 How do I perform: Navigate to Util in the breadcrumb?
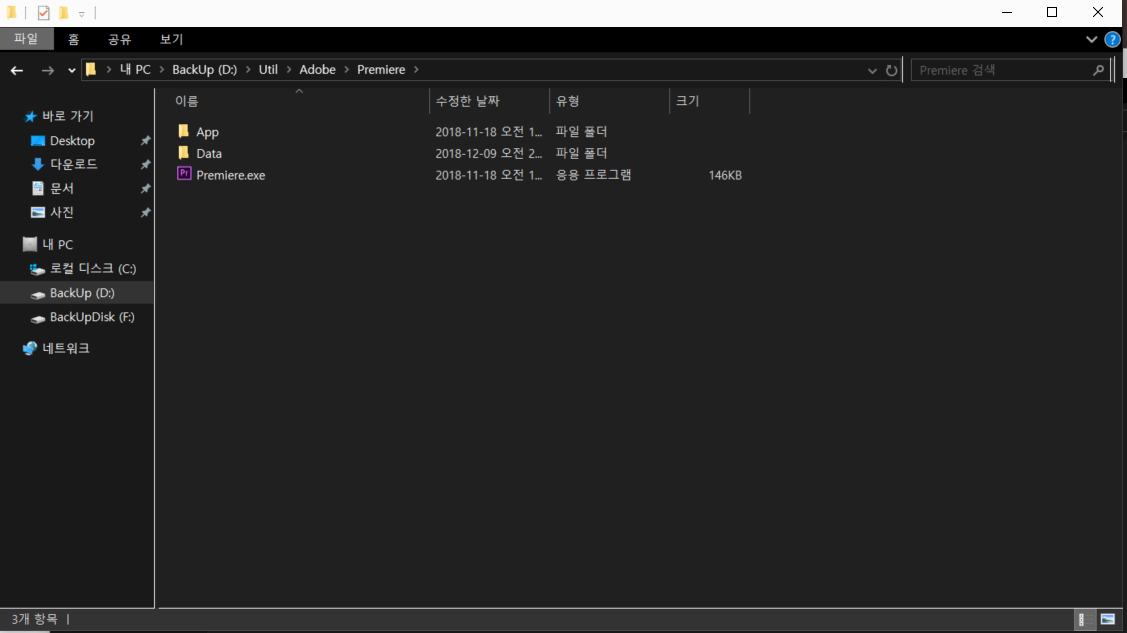[x=268, y=70]
